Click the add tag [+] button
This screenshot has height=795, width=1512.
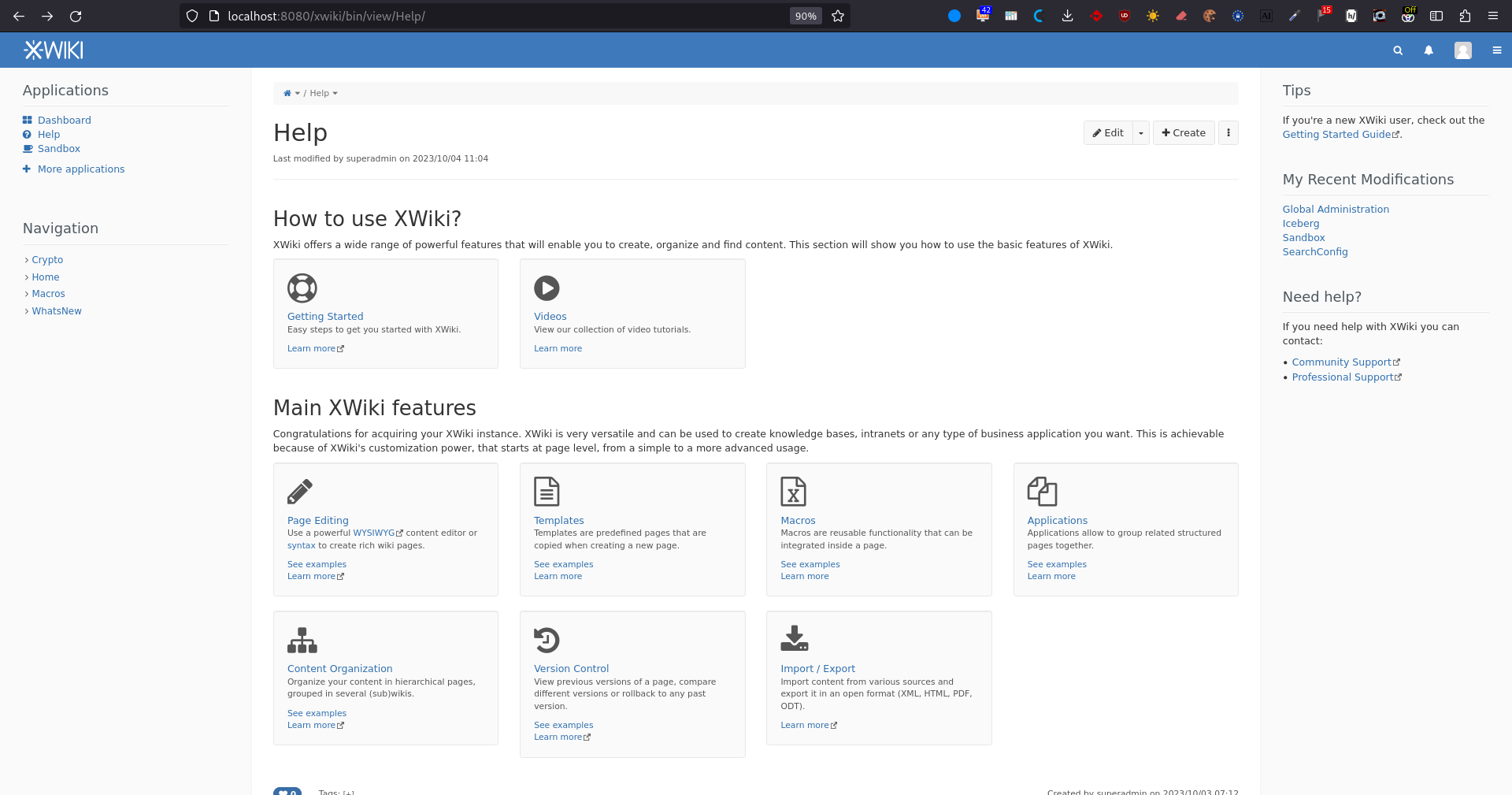tap(348, 792)
